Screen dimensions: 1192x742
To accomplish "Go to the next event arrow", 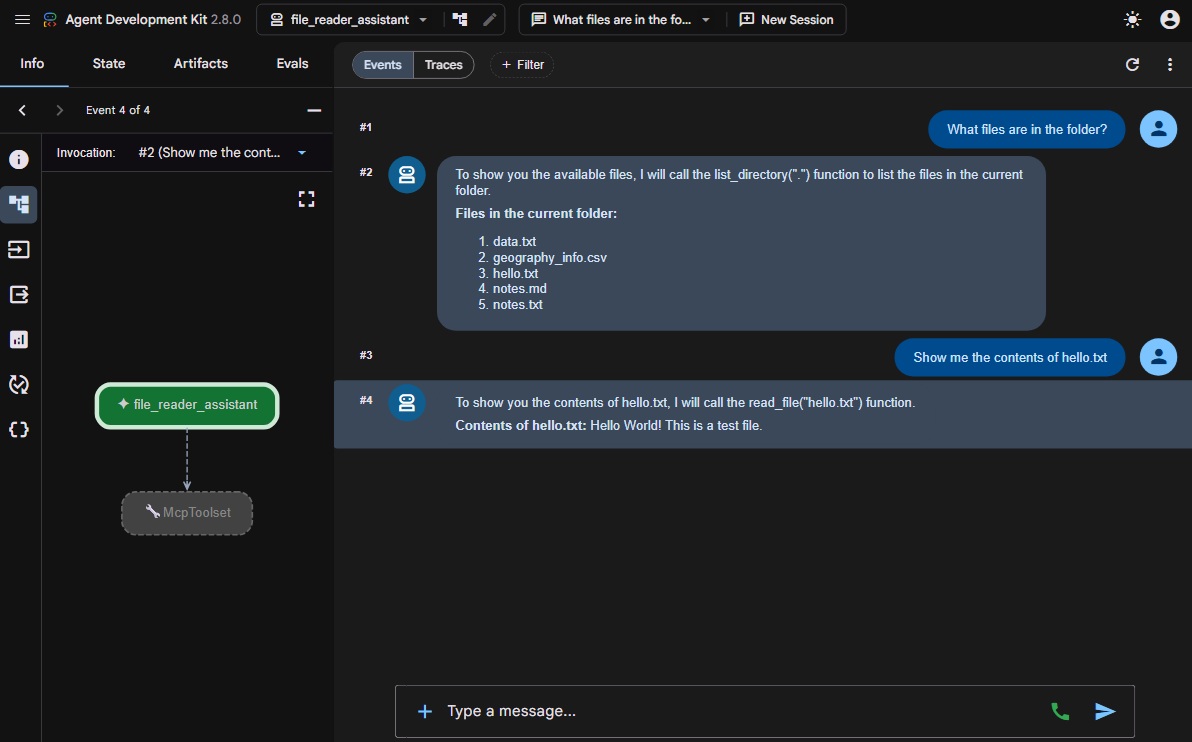I will [59, 110].
